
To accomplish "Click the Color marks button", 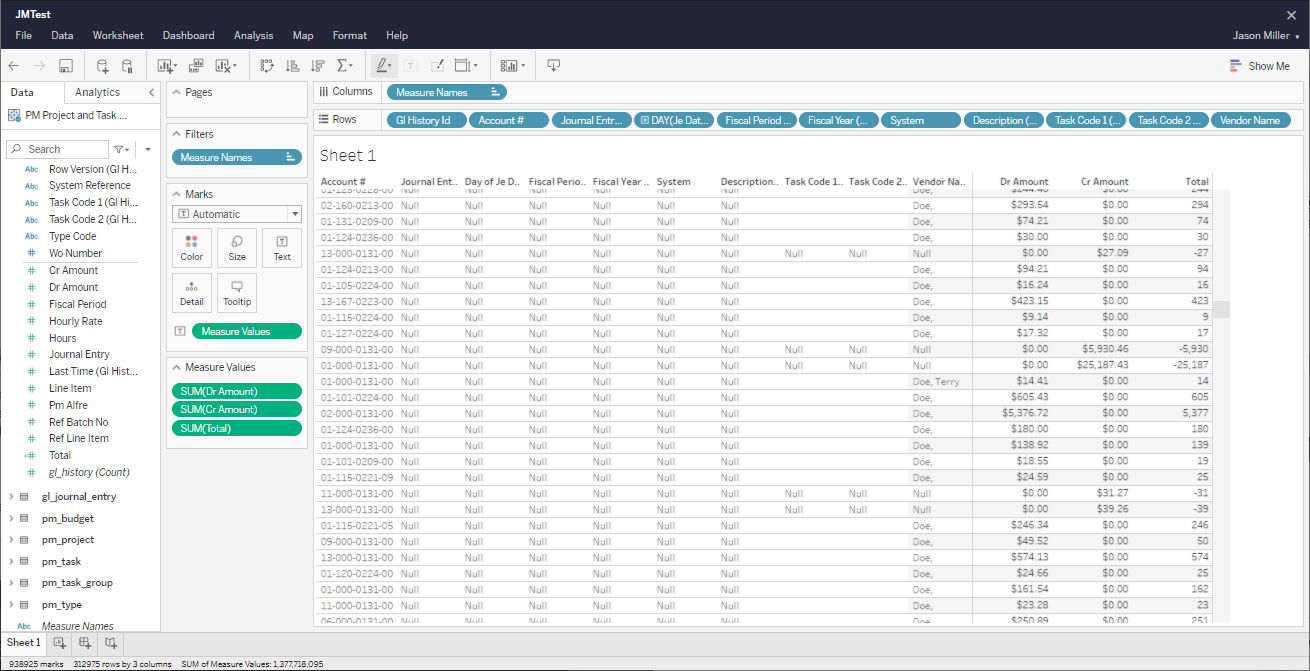I will pyautogui.click(x=192, y=248).
